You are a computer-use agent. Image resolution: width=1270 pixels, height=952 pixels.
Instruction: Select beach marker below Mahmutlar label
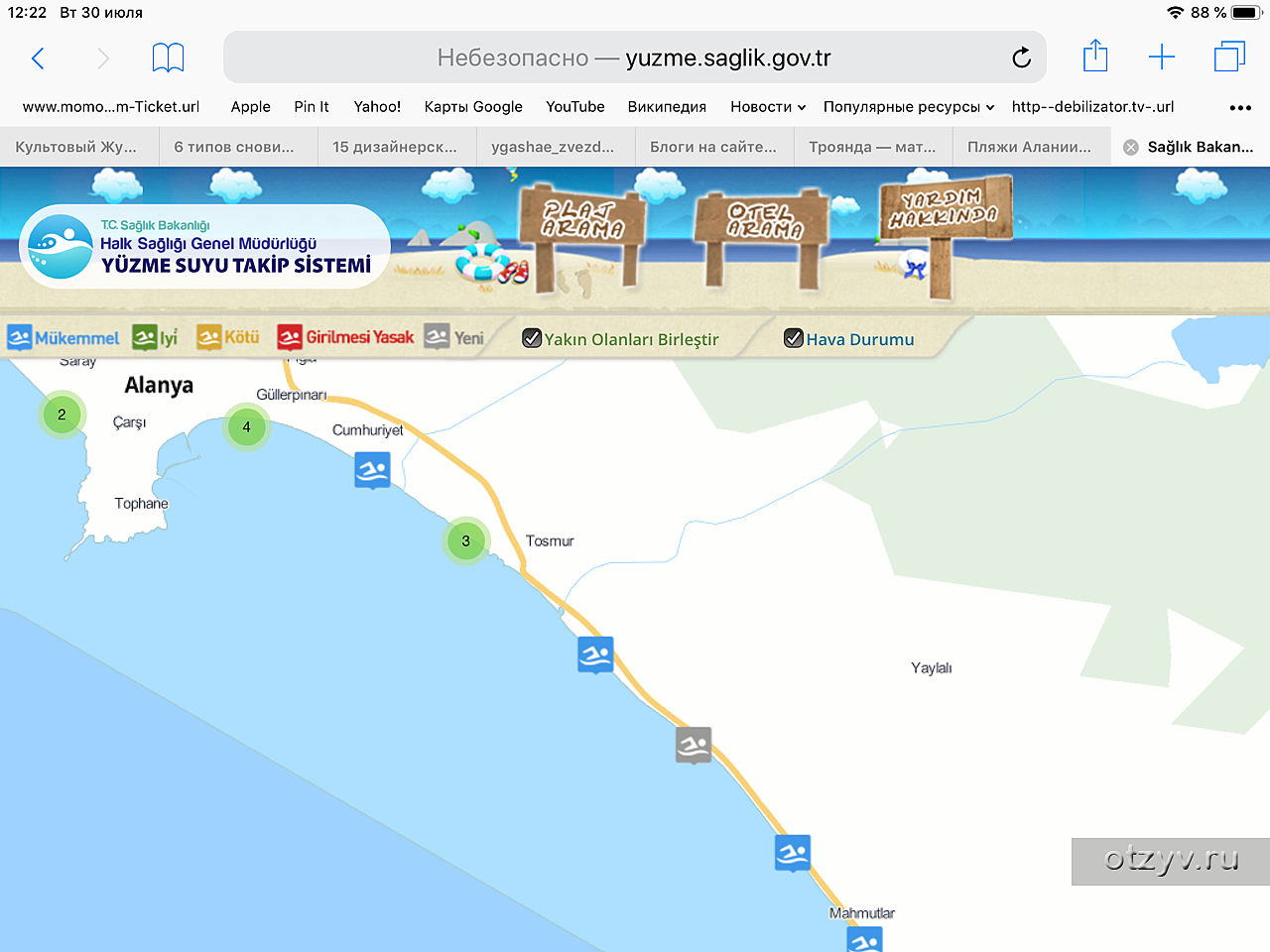(x=865, y=939)
